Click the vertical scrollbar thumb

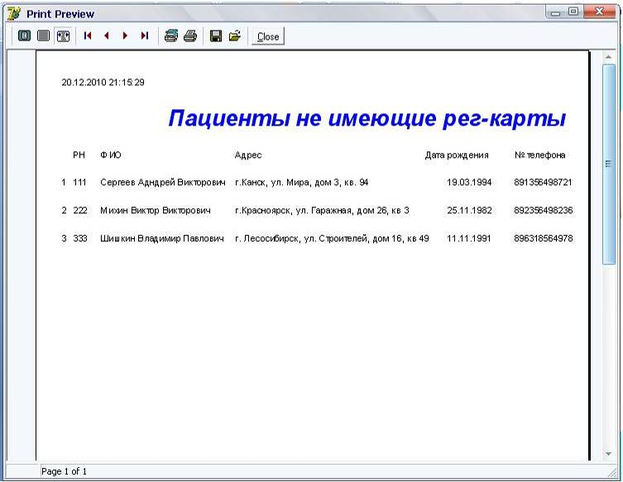608,164
